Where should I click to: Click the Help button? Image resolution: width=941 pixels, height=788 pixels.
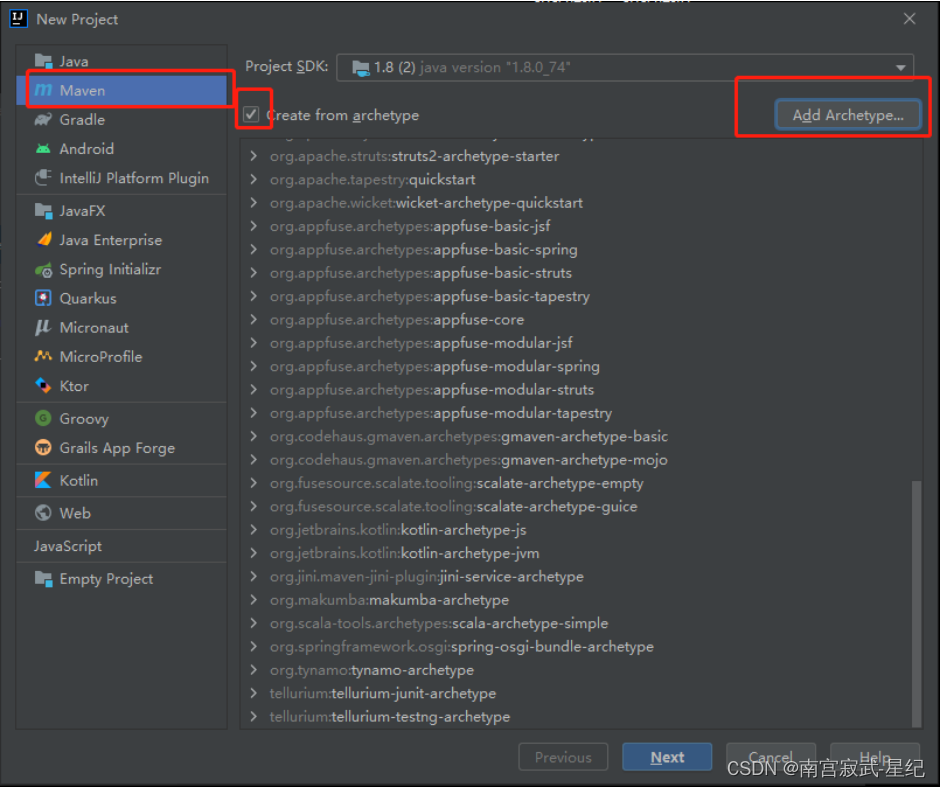tap(874, 757)
